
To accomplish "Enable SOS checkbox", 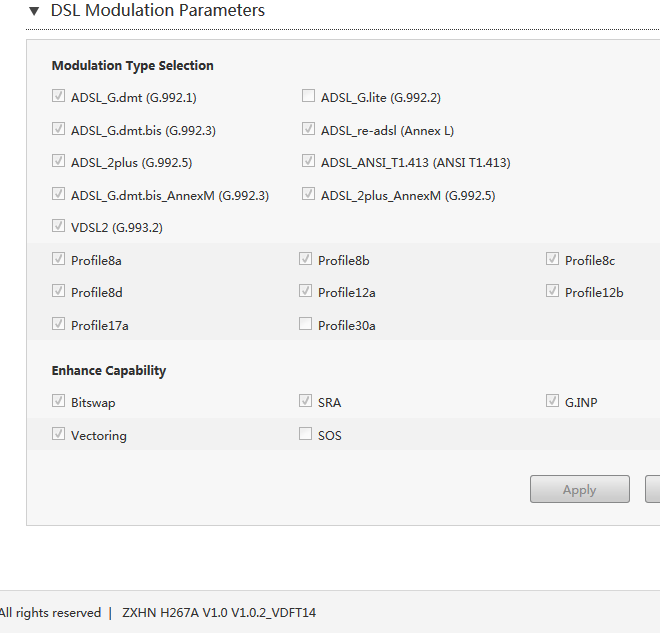I will pyautogui.click(x=306, y=434).
